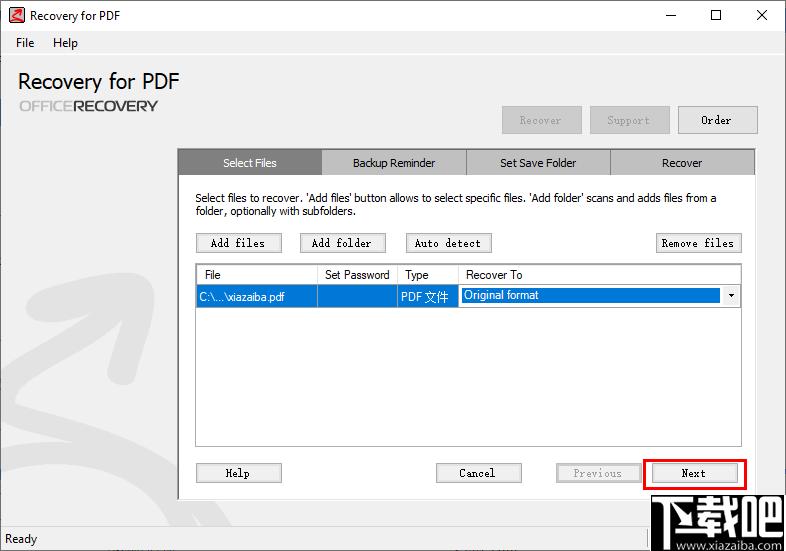Viewport: 786px width, 551px height.
Task: Open the File menu
Action: (25, 43)
